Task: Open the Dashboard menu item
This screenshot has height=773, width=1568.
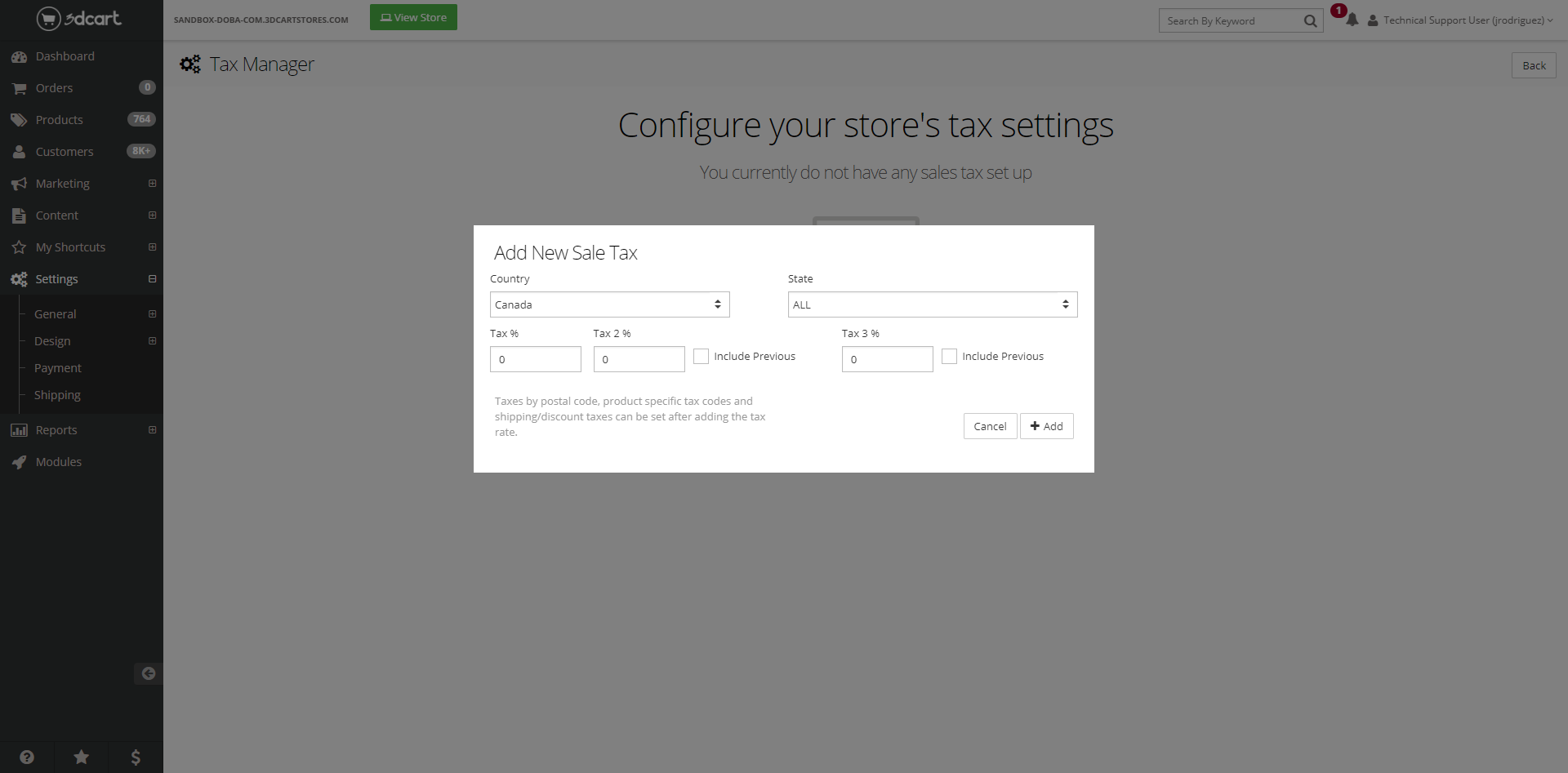Action: pos(65,56)
